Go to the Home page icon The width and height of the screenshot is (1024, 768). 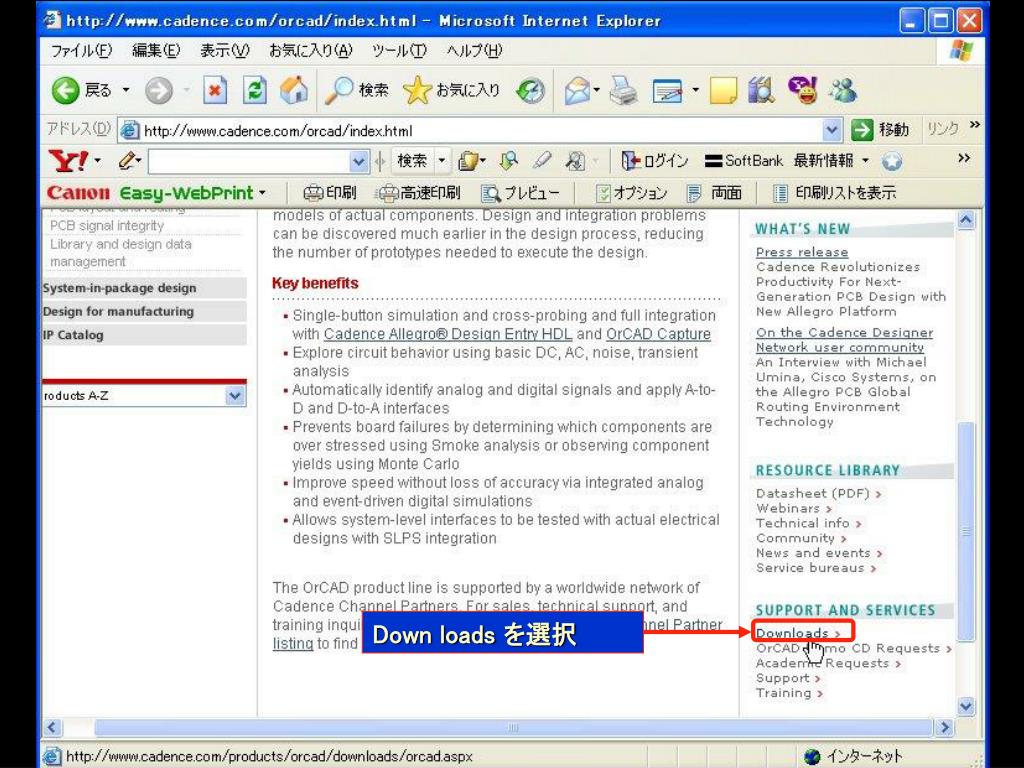pyautogui.click(x=294, y=90)
